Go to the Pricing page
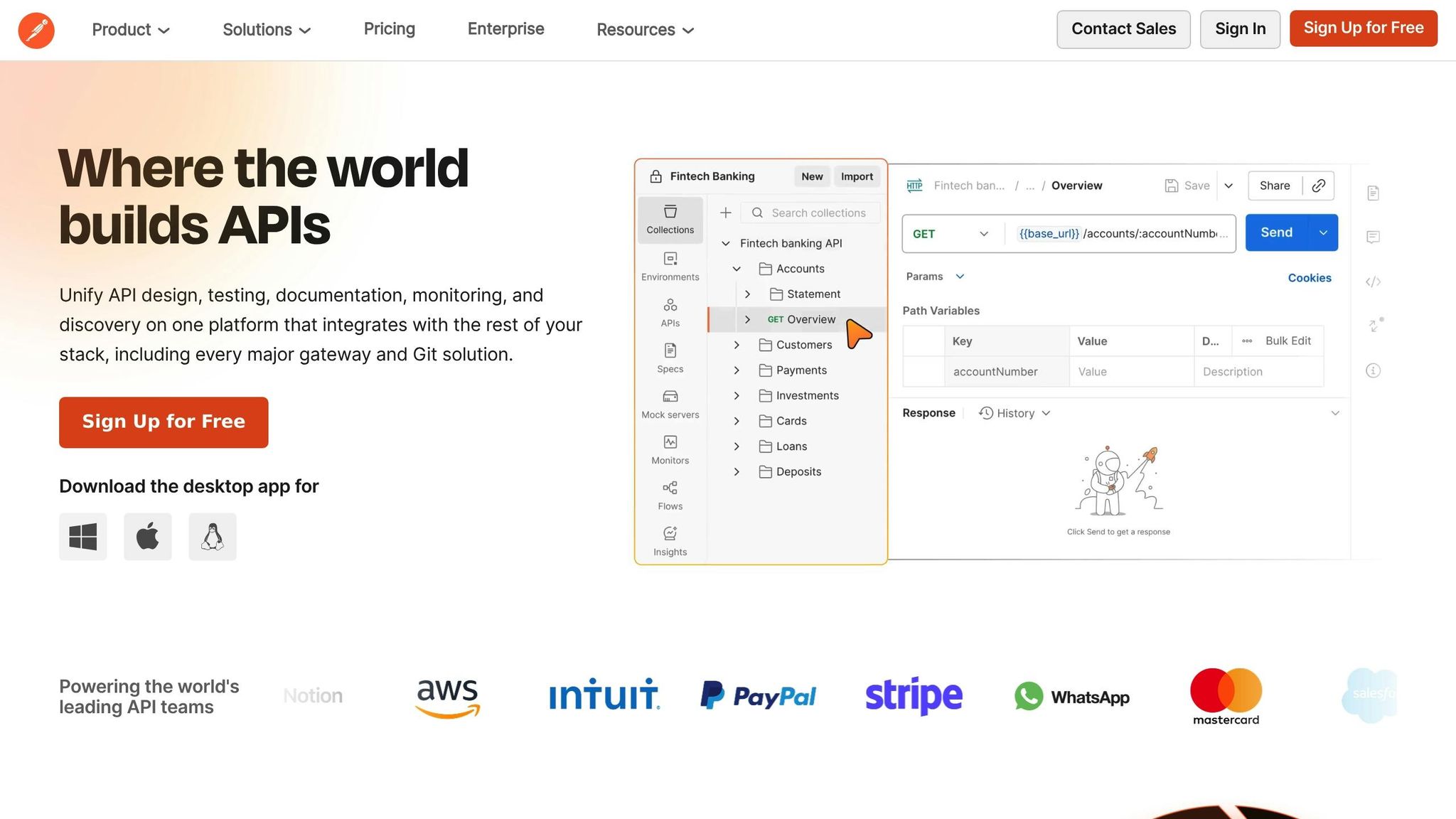Image resolution: width=1456 pixels, height=819 pixels. tap(390, 29)
